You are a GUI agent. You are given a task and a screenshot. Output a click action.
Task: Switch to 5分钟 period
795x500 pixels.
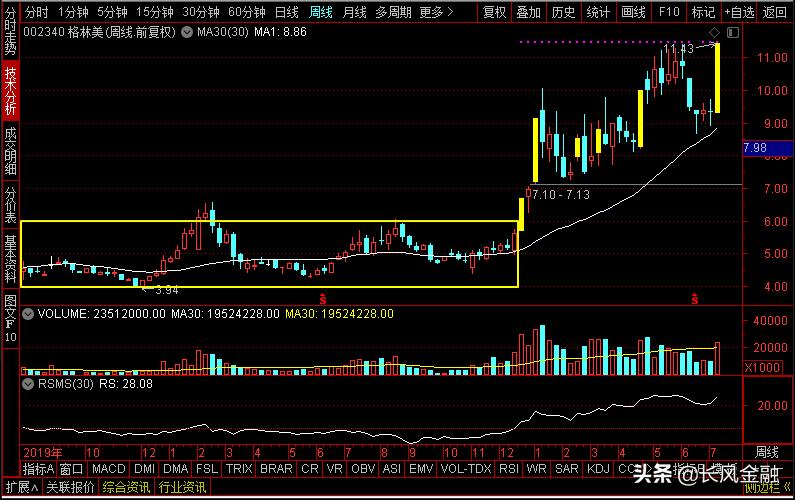click(x=113, y=12)
